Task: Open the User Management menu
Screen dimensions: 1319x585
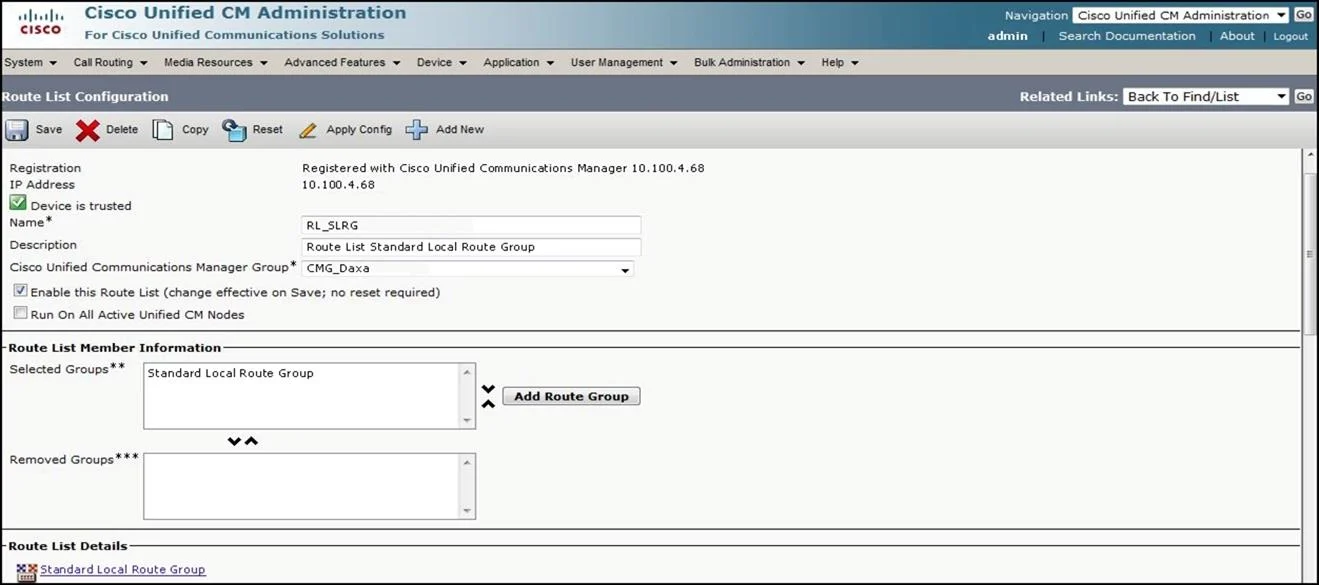Action: tap(624, 62)
